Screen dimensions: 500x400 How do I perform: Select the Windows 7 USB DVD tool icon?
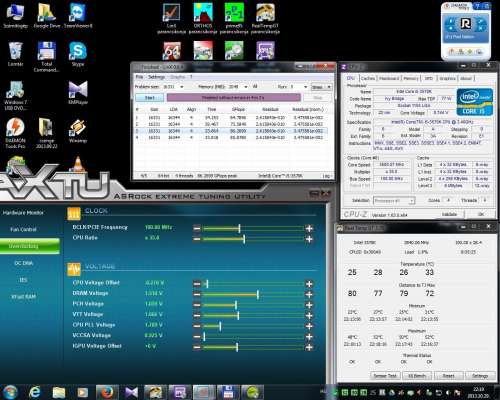click(15, 95)
